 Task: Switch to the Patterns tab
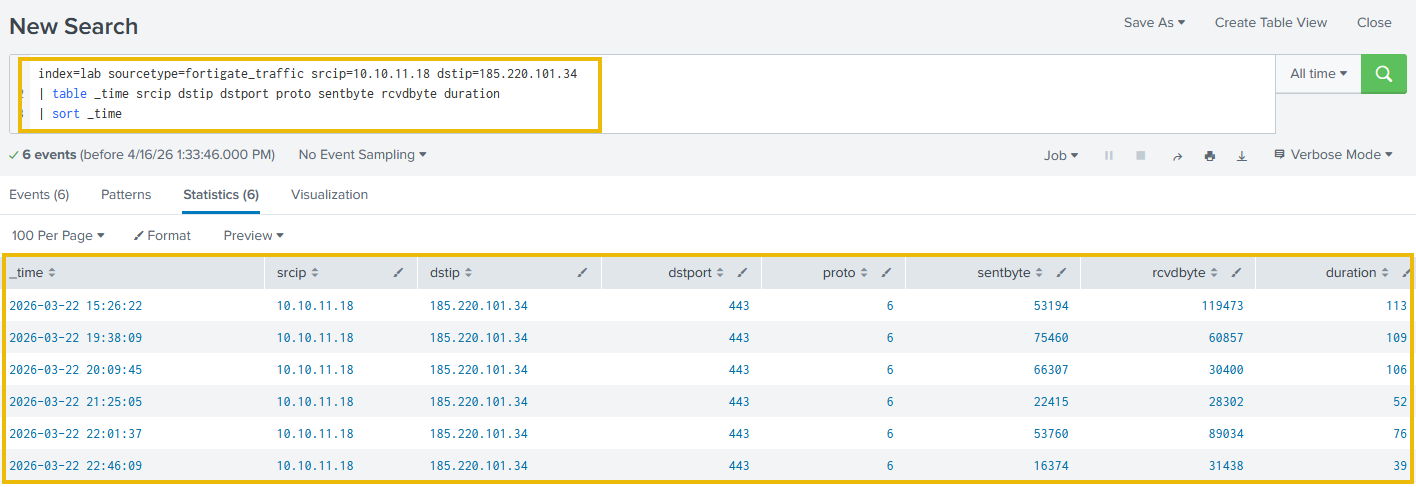click(126, 195)
